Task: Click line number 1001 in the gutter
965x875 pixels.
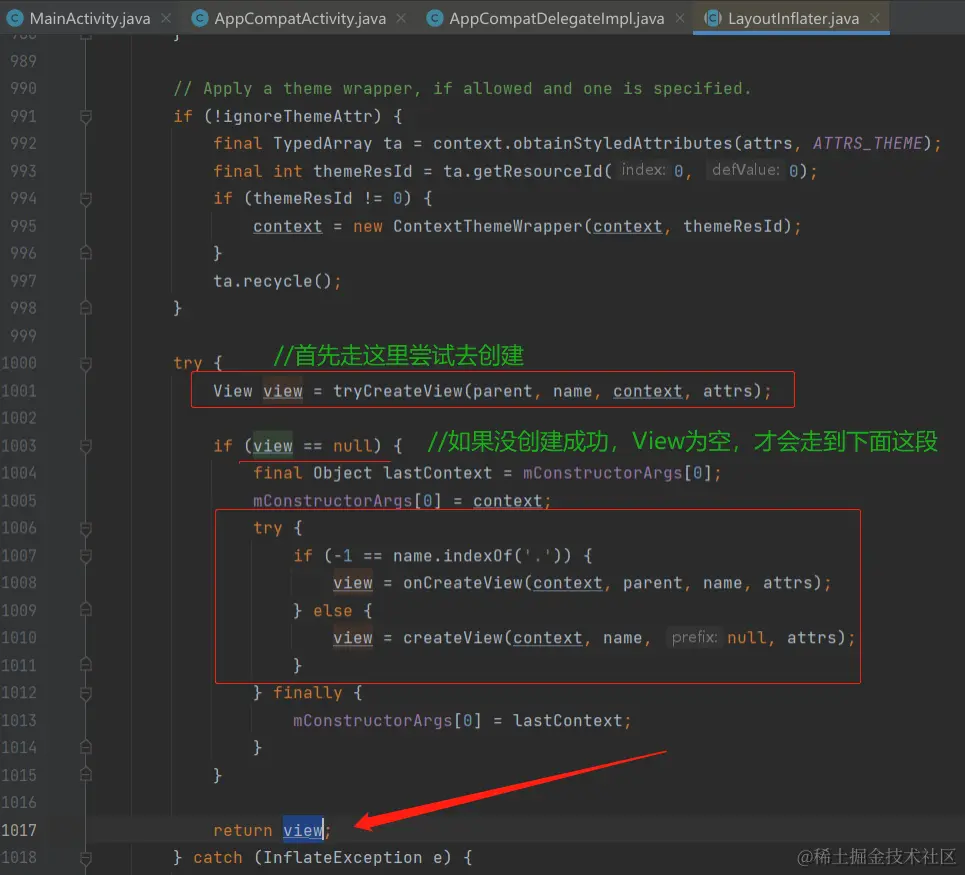Action: [19, 391]
